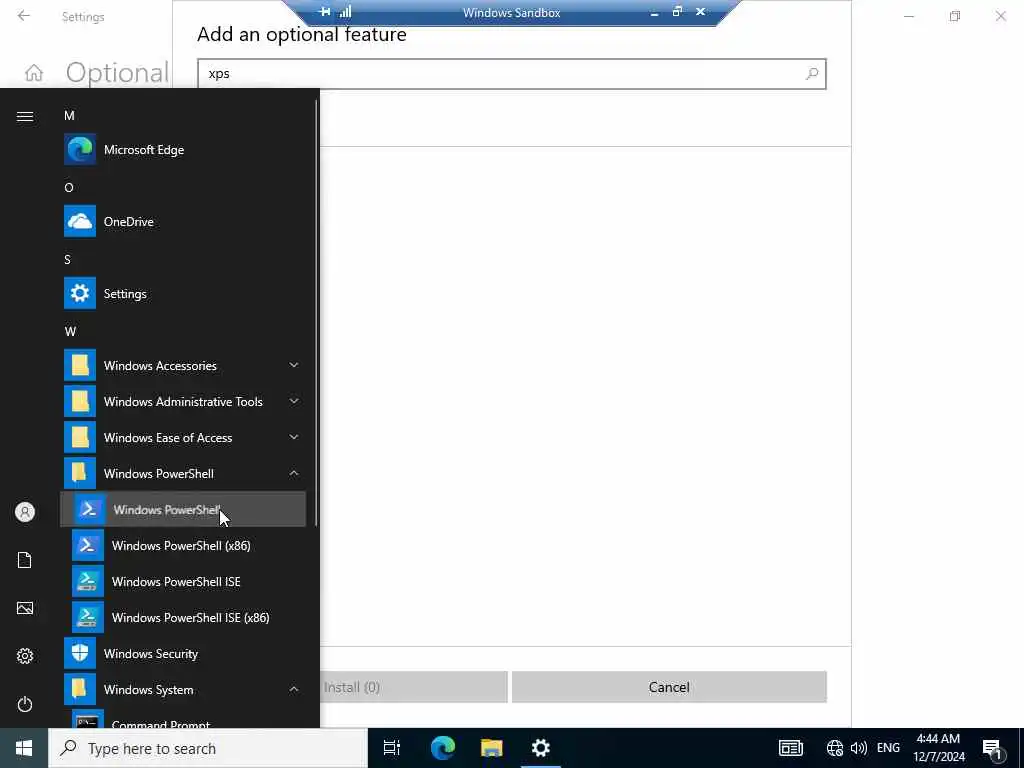Open Settings app in Start menu list
Viewport: 1024px width, 768px height.
(183, 293)
